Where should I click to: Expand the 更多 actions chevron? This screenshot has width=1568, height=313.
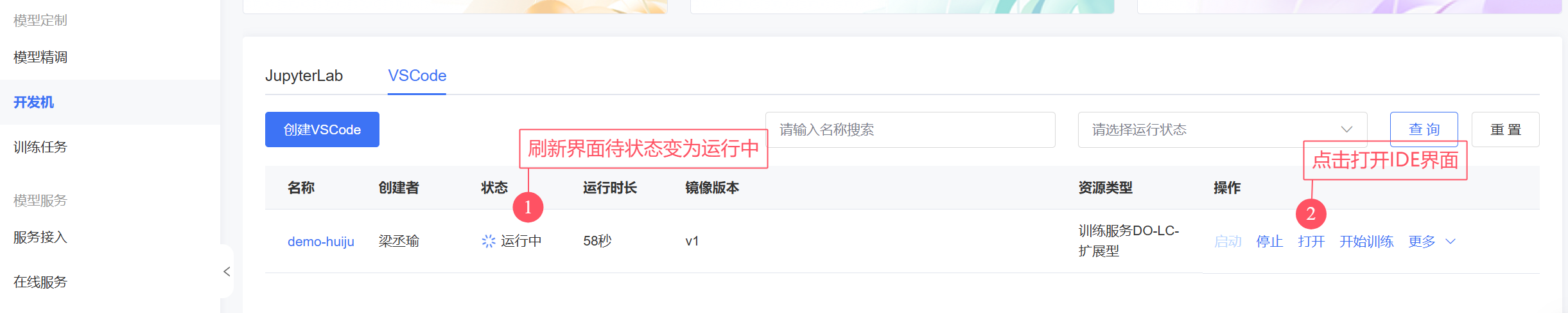point(1450,242)
